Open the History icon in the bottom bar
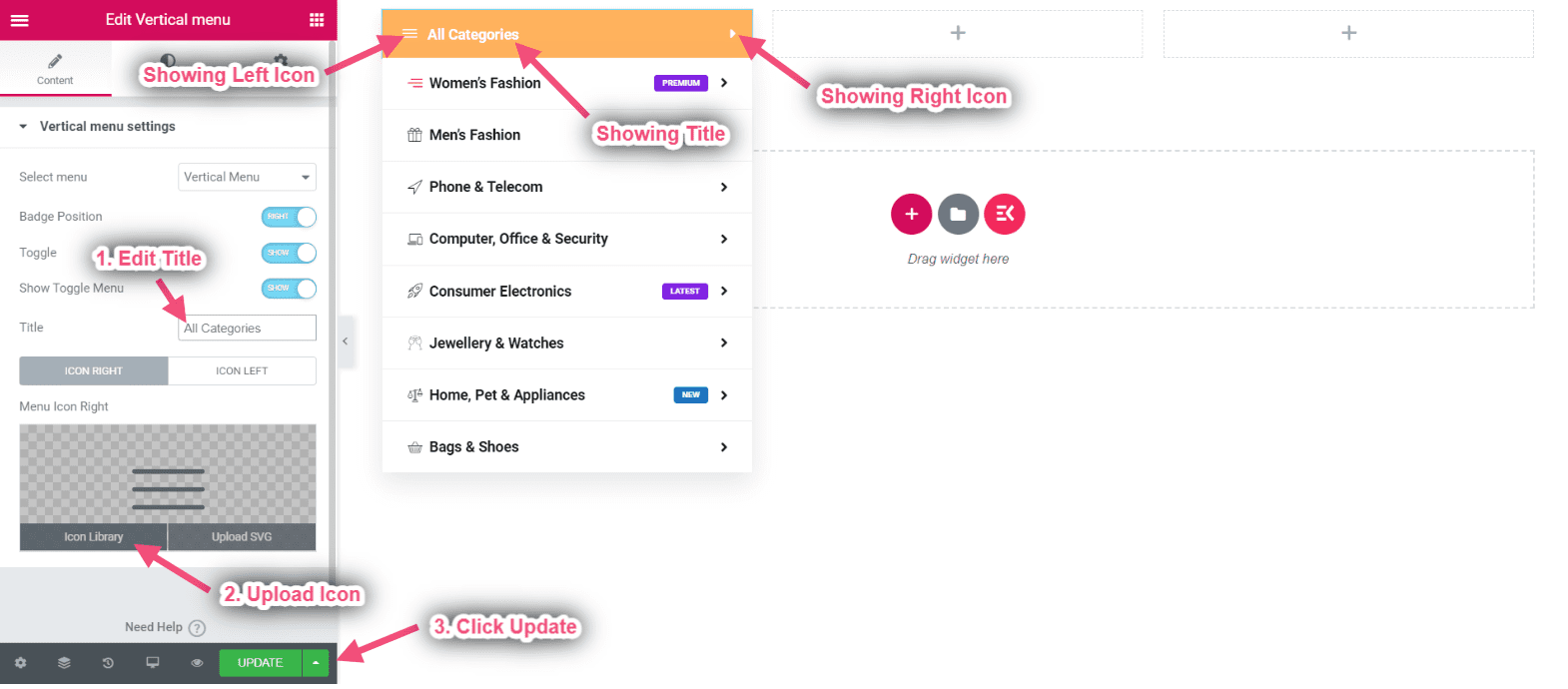The width and height of the screenshot is (1568, 689). pos(108,663)
